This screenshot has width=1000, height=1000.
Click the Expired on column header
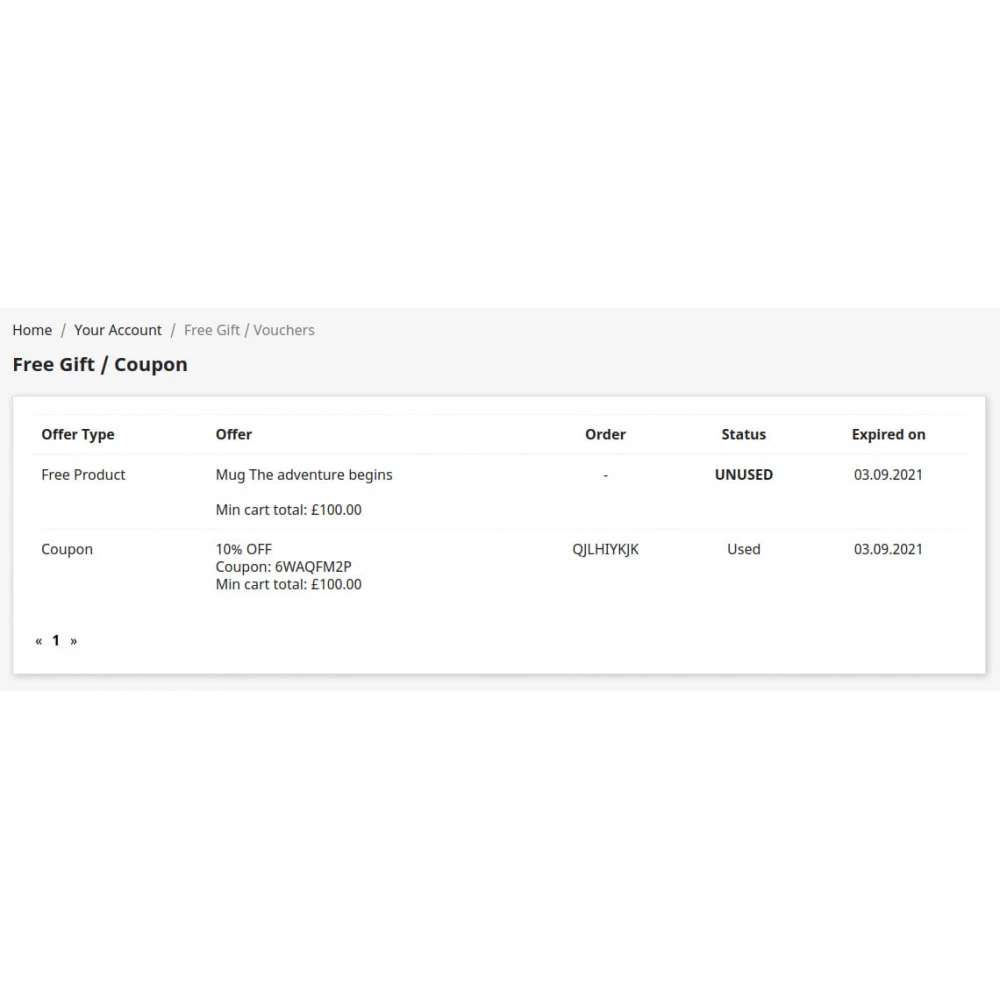(x=888, y=435)
